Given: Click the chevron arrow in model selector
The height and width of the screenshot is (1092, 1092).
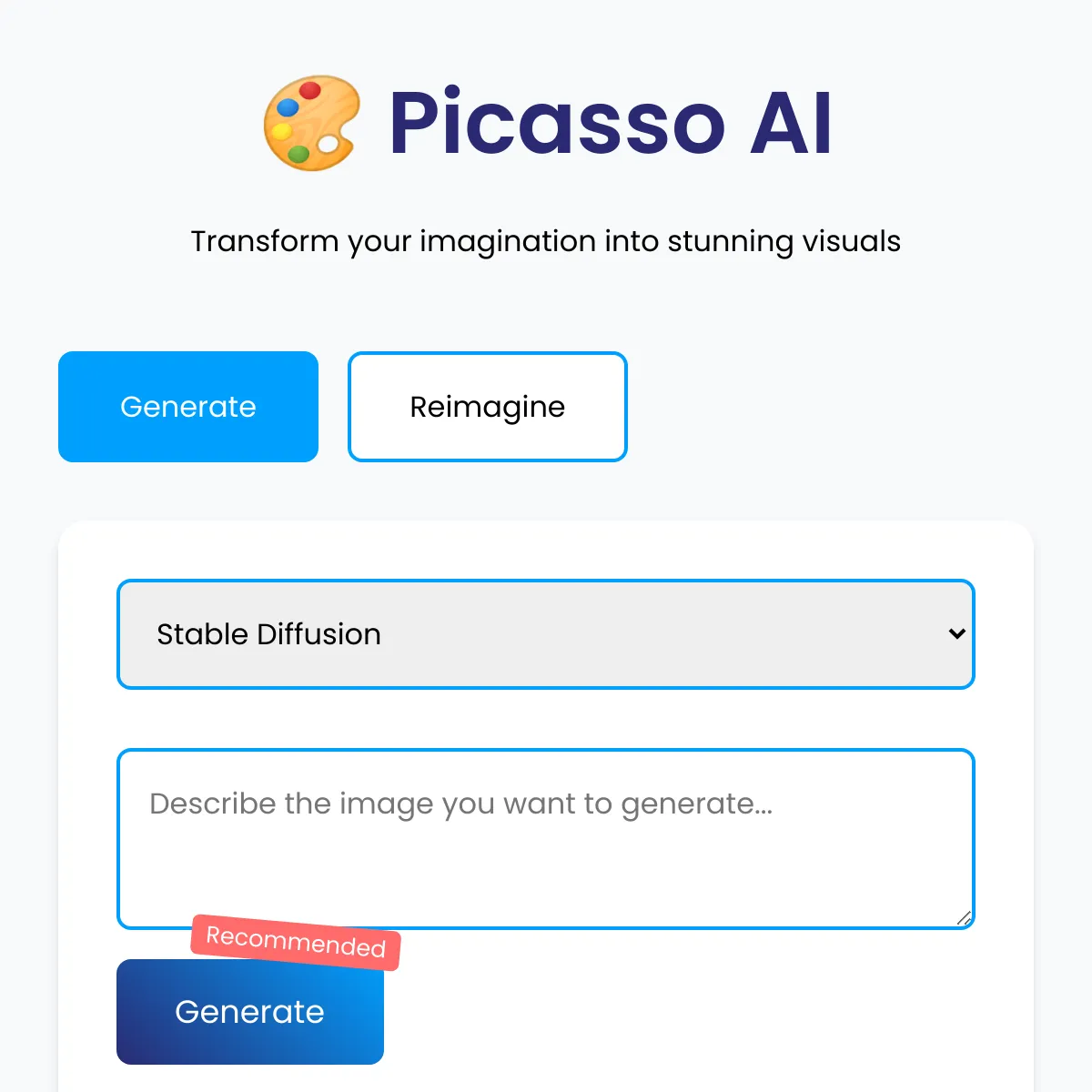Looking at the screenshot, I should click(x=956, y=633).
